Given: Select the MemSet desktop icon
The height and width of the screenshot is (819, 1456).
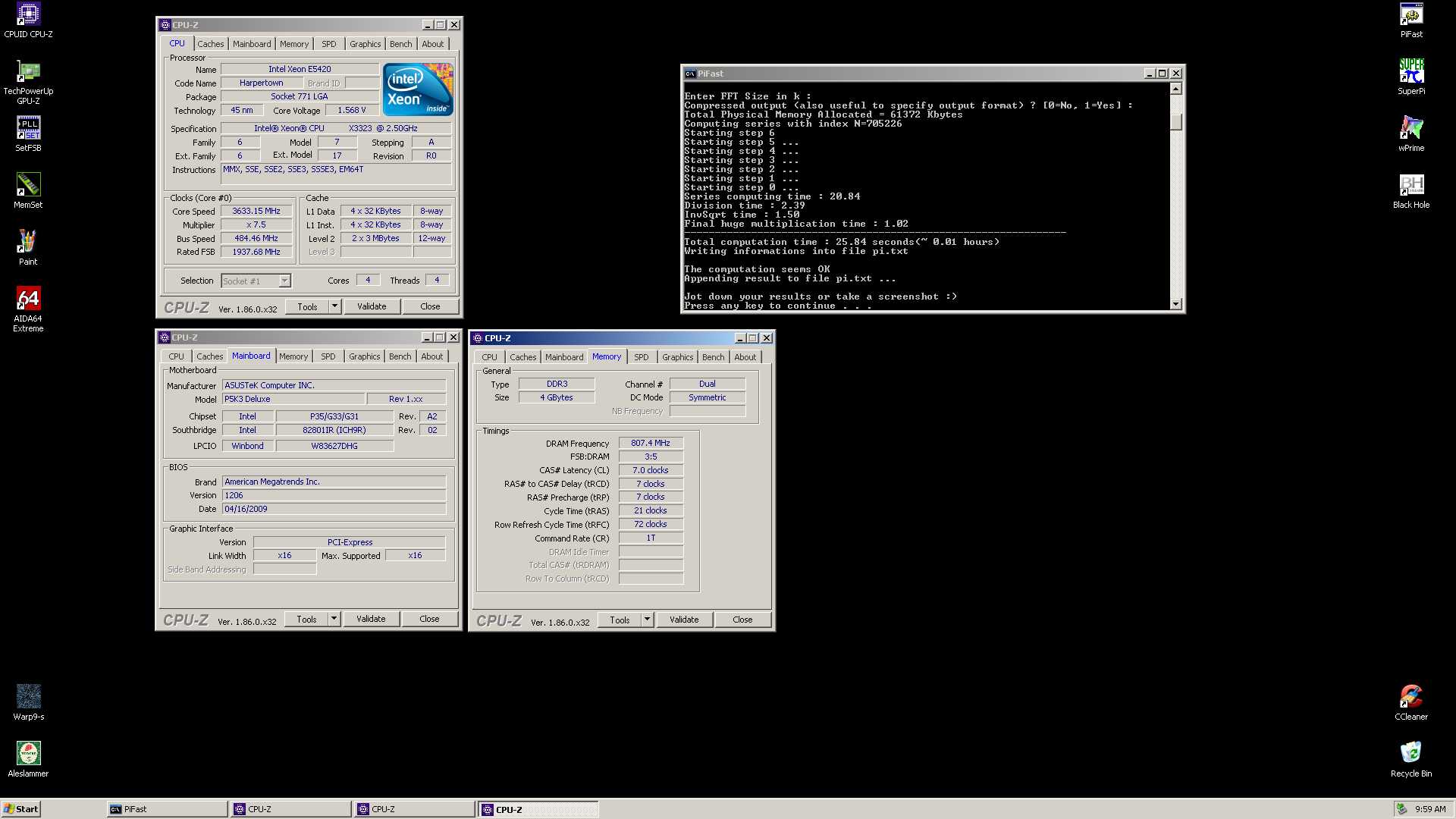Looking at the screenshot, I should coord(28,191).
